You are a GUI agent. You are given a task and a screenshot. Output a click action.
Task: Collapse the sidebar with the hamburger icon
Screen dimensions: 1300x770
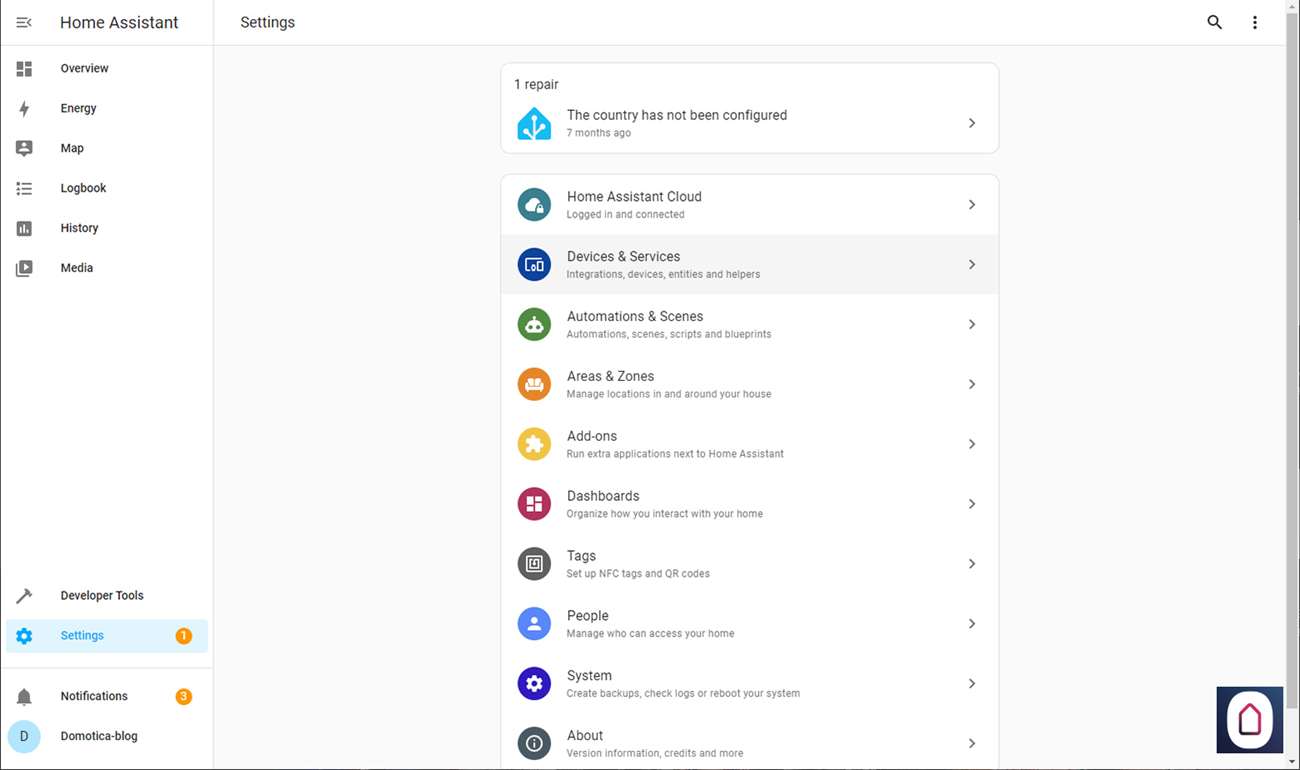[24, 22]
